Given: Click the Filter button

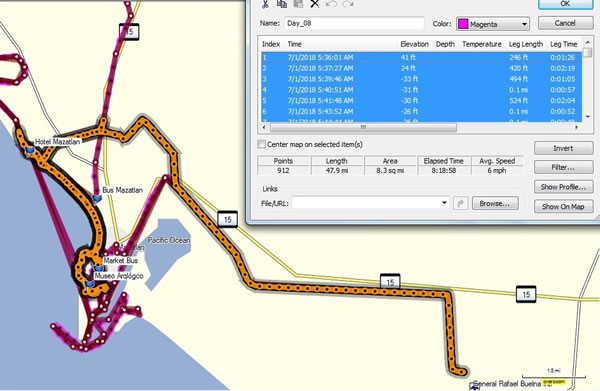Looking at the screenshot, I should click(563, 167).
